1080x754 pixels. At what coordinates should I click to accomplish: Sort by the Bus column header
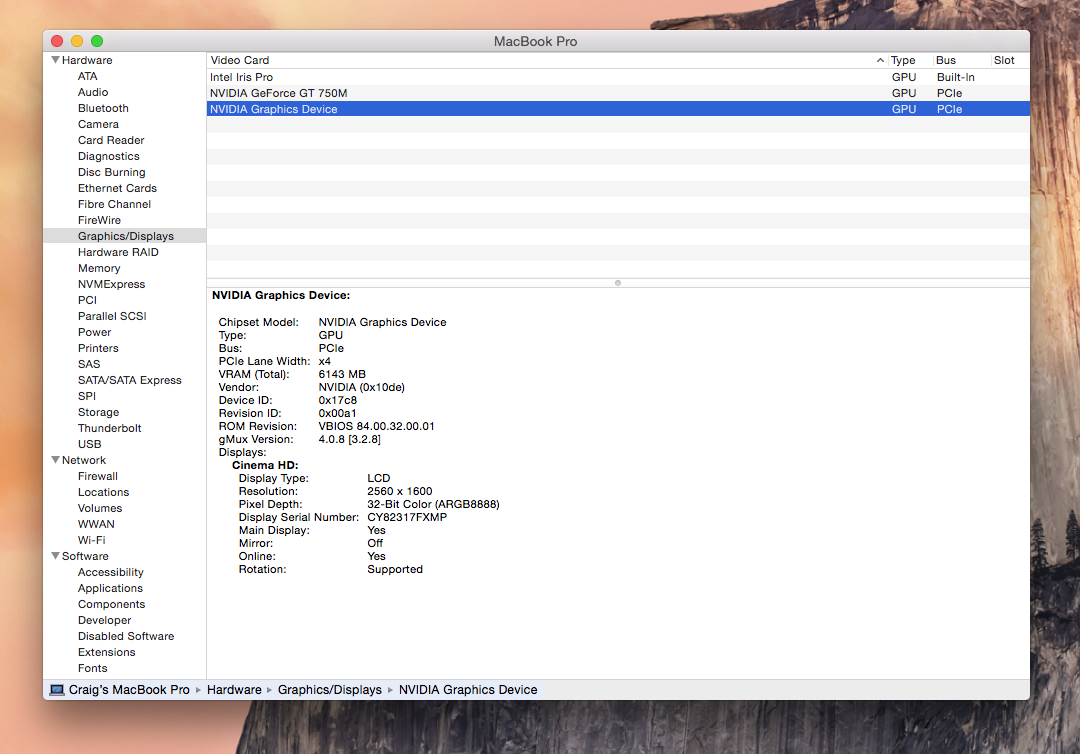point(960,61)
